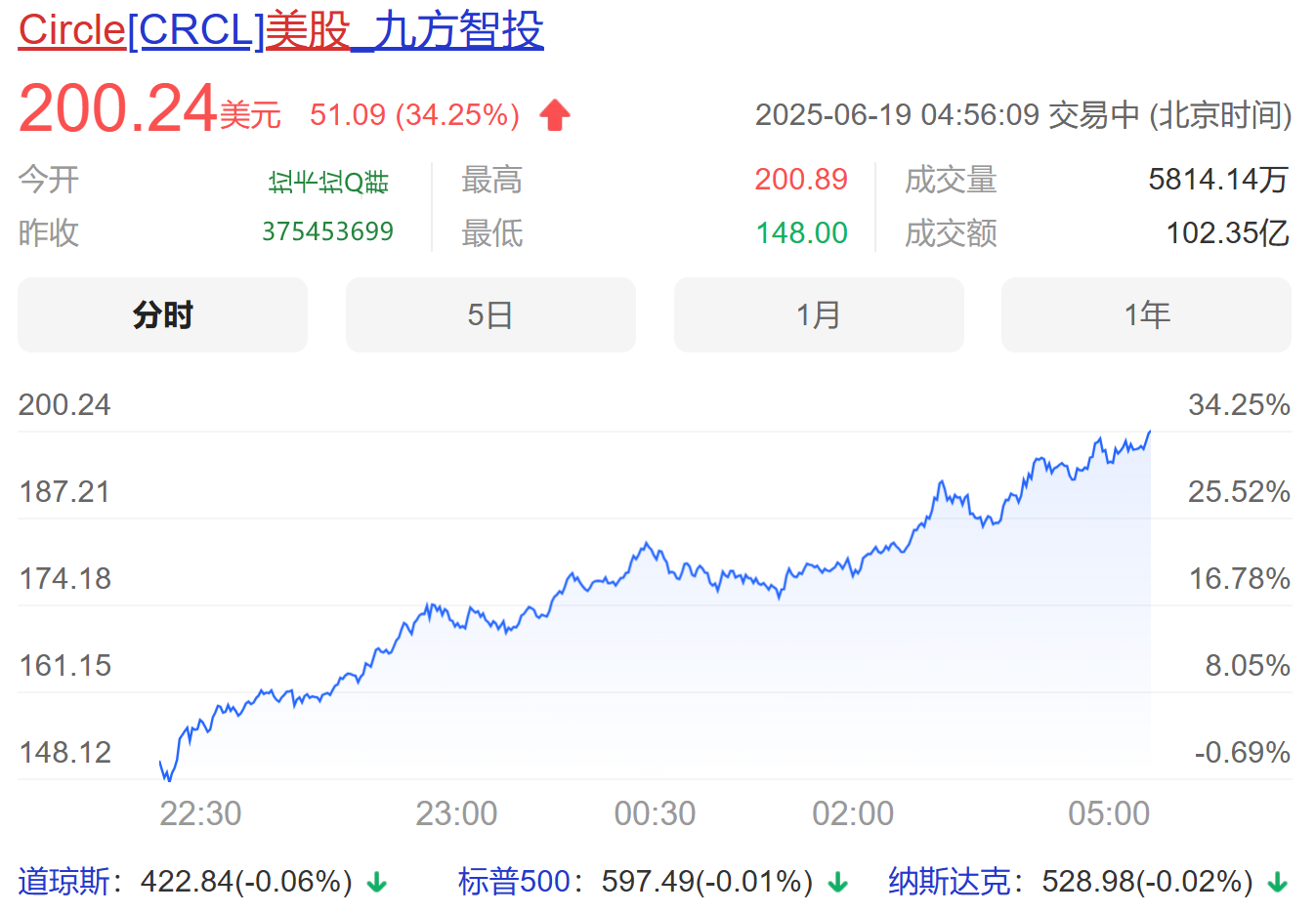
Task: Click the 今开 label
Action: click(x=49, y=180)
